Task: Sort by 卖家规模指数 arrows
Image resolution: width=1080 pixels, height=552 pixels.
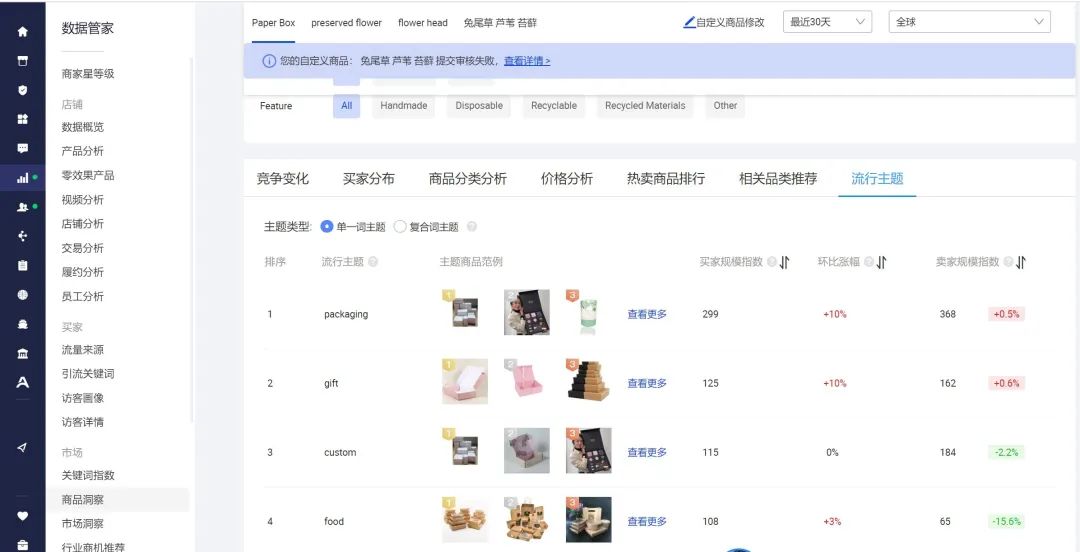Action: [1021, 262]
